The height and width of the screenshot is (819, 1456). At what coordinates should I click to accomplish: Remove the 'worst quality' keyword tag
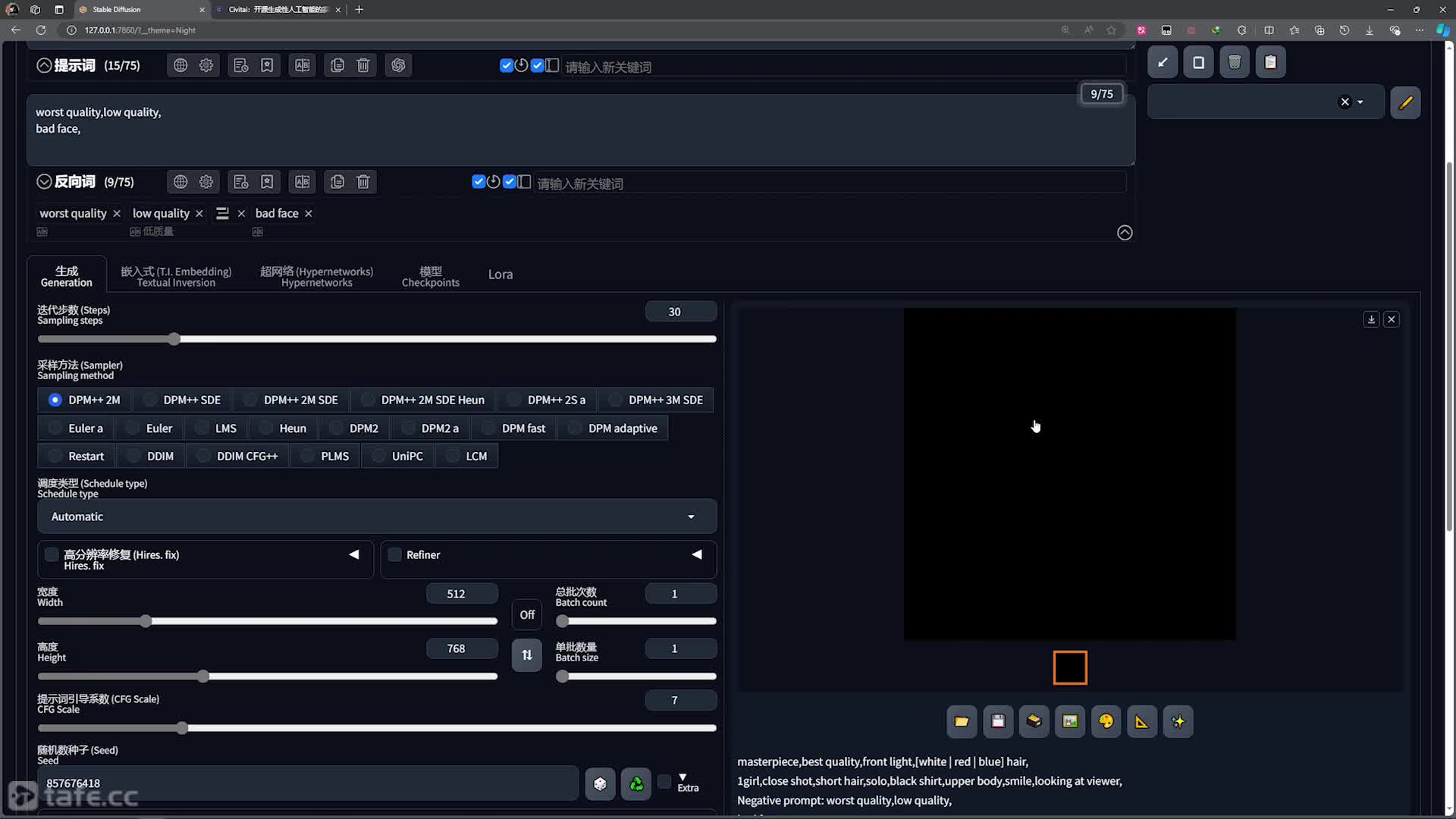point(117,214)
